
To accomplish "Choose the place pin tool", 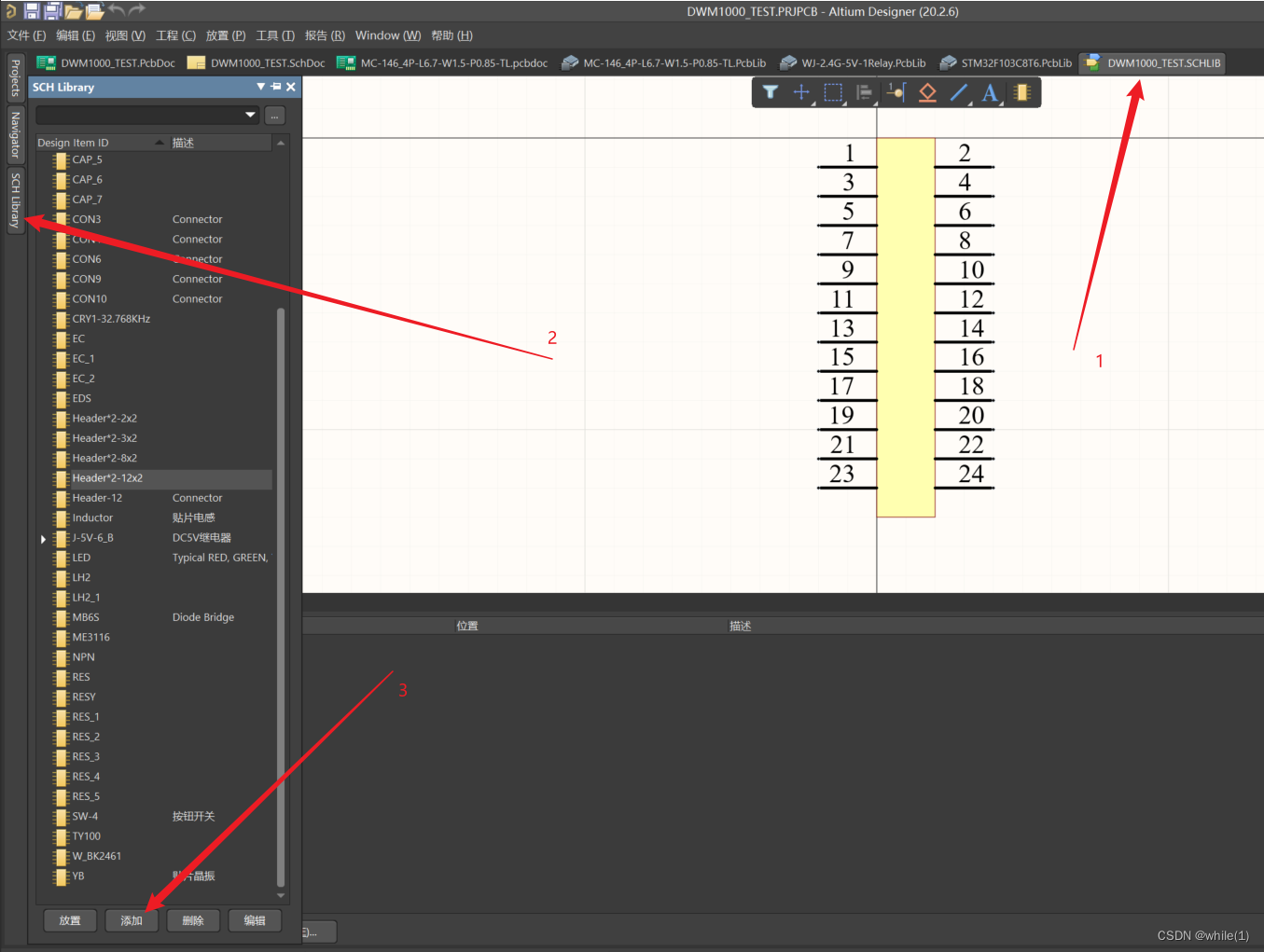I will coord(896,92).
